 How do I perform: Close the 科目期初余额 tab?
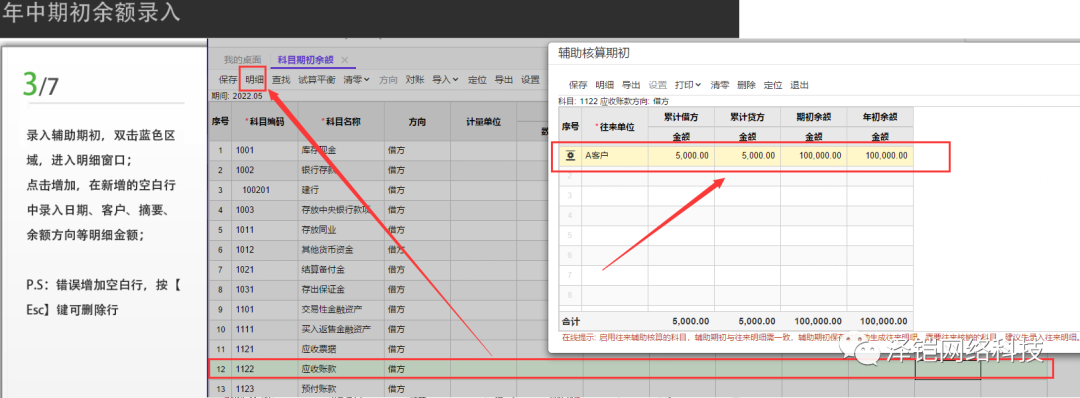coord(345,60)
